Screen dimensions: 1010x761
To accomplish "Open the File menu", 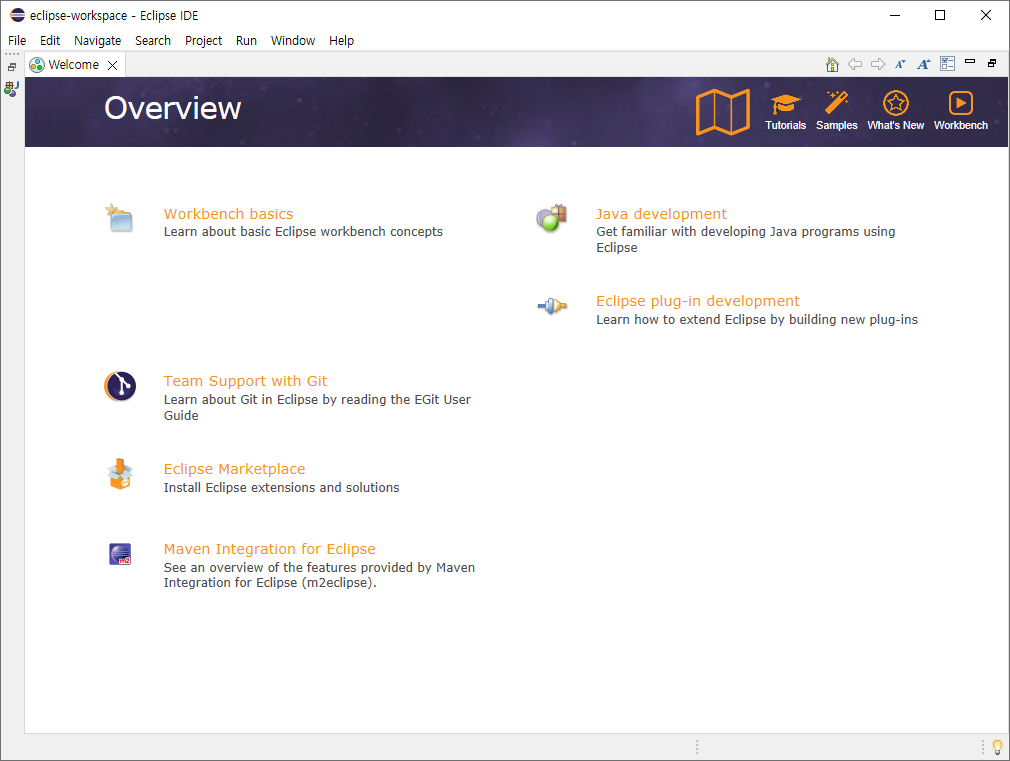I will coord(17,41).
